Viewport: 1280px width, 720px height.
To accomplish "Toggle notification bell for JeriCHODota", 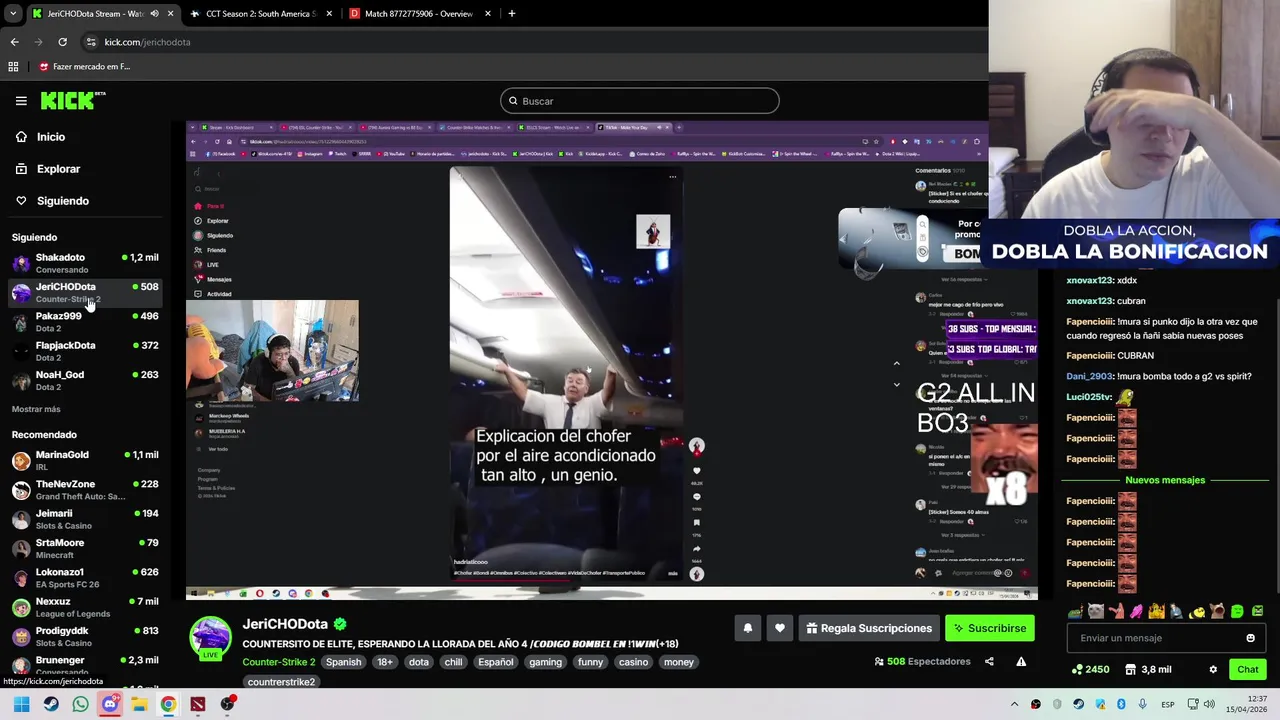I will click(747, 628).
